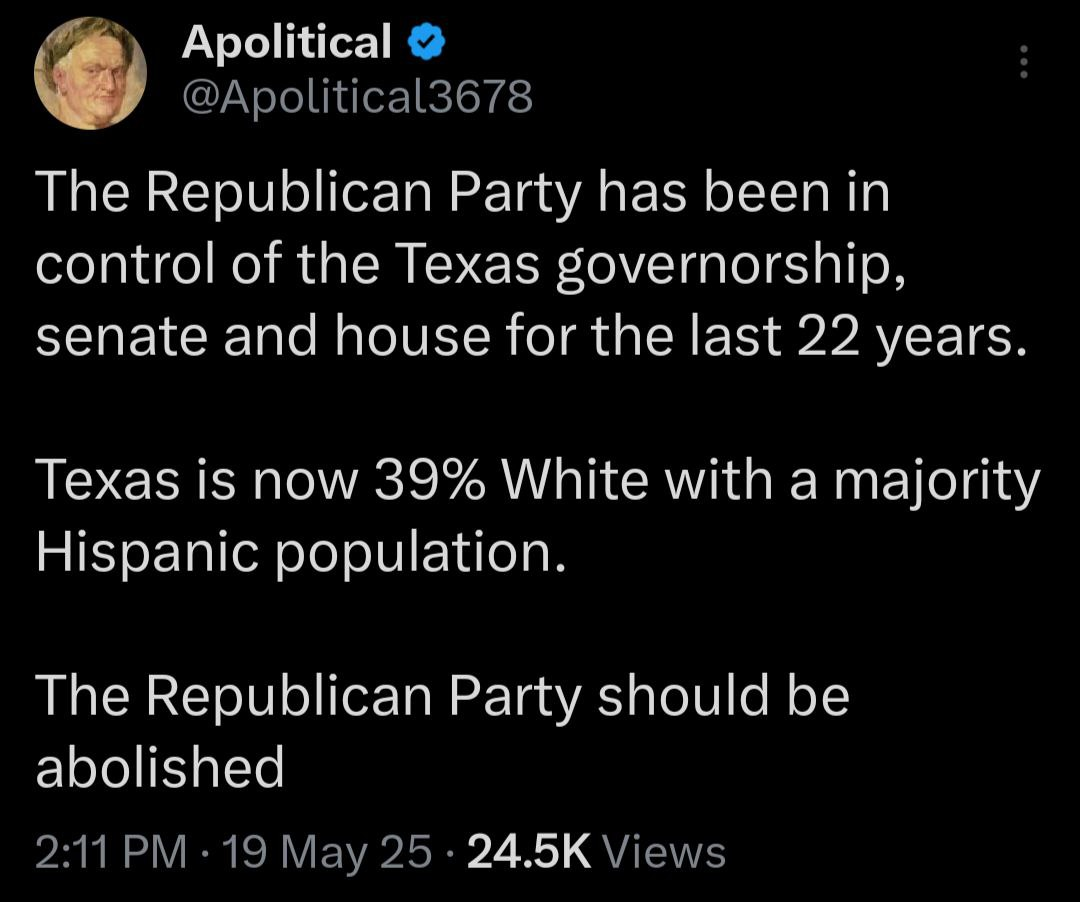
Task: Open the three-dot more options menu
Action: coord(1024,61)
